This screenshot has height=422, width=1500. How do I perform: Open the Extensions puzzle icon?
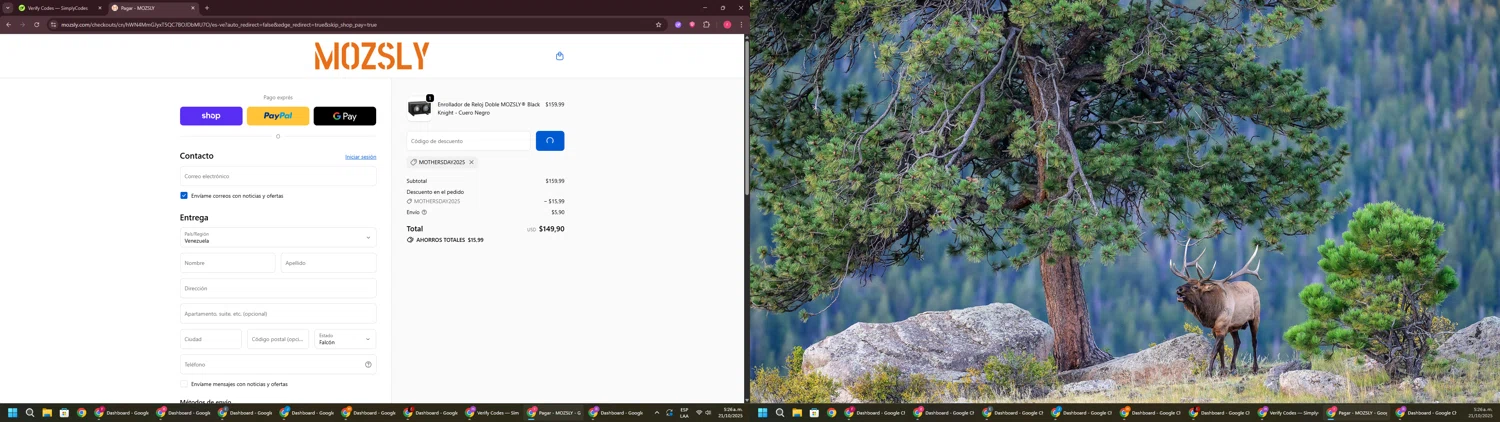click(706, 24)
